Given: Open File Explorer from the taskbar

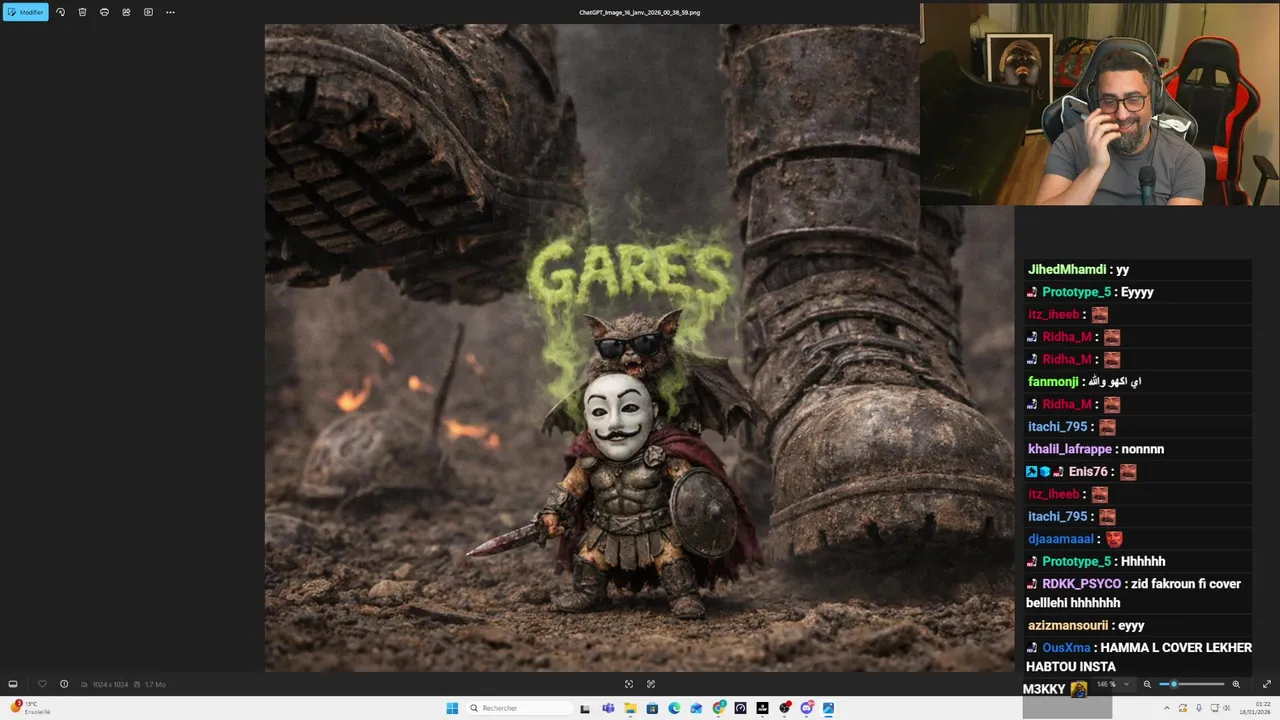Looking at the screenshot, I should click(x=630, y=708).
